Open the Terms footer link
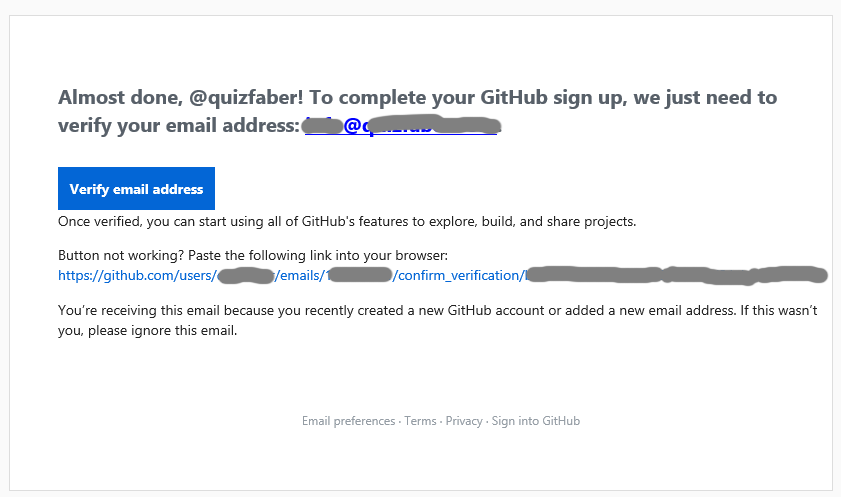This screenshot has width=841, height=497. [420, 421]
